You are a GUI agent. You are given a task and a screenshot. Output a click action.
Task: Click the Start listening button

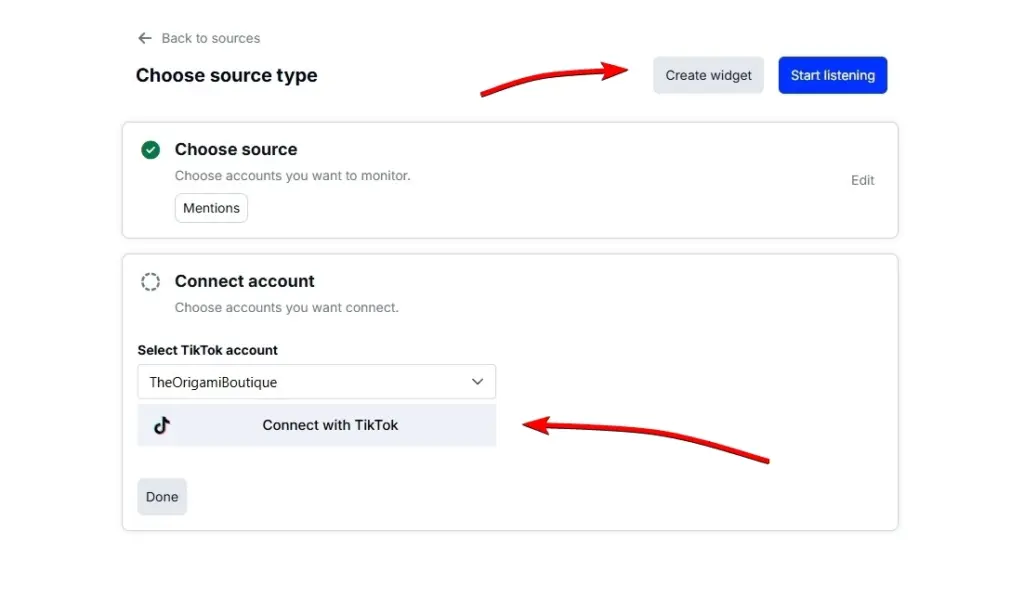pos(832,75)
